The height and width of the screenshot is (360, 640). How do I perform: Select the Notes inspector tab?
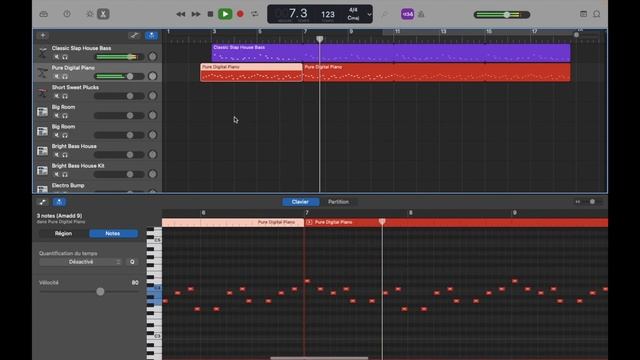[113, 233]
